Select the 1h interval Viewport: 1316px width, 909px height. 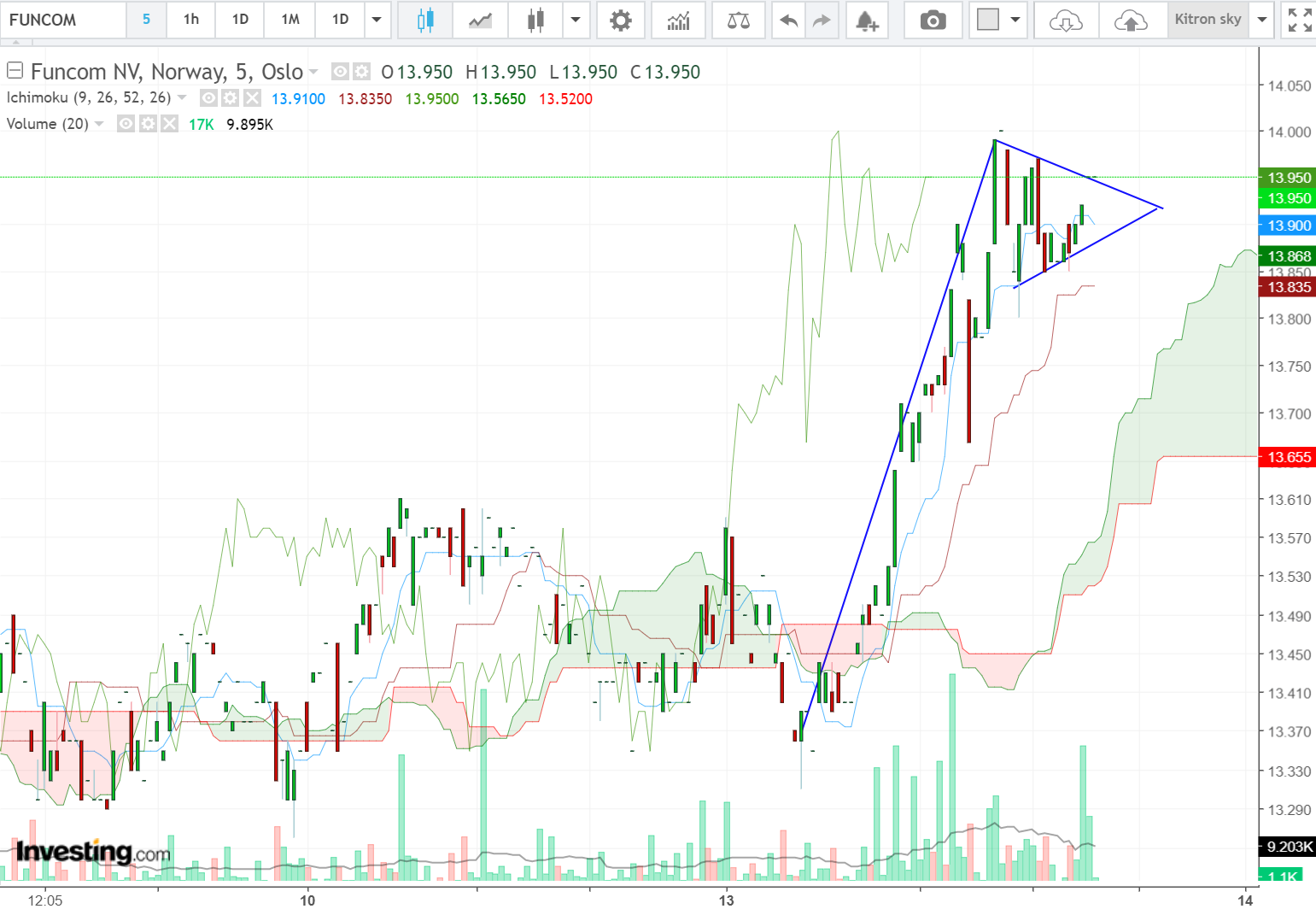(x=191, y=20)
